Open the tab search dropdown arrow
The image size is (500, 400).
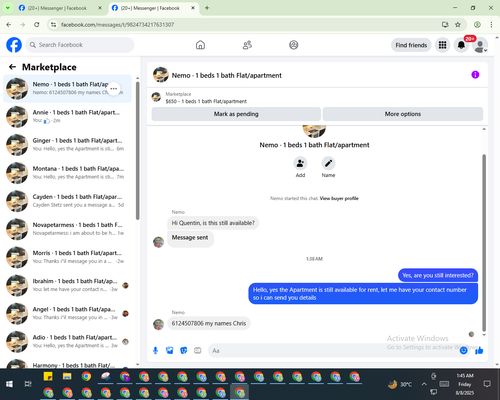[x=8, y=8]
